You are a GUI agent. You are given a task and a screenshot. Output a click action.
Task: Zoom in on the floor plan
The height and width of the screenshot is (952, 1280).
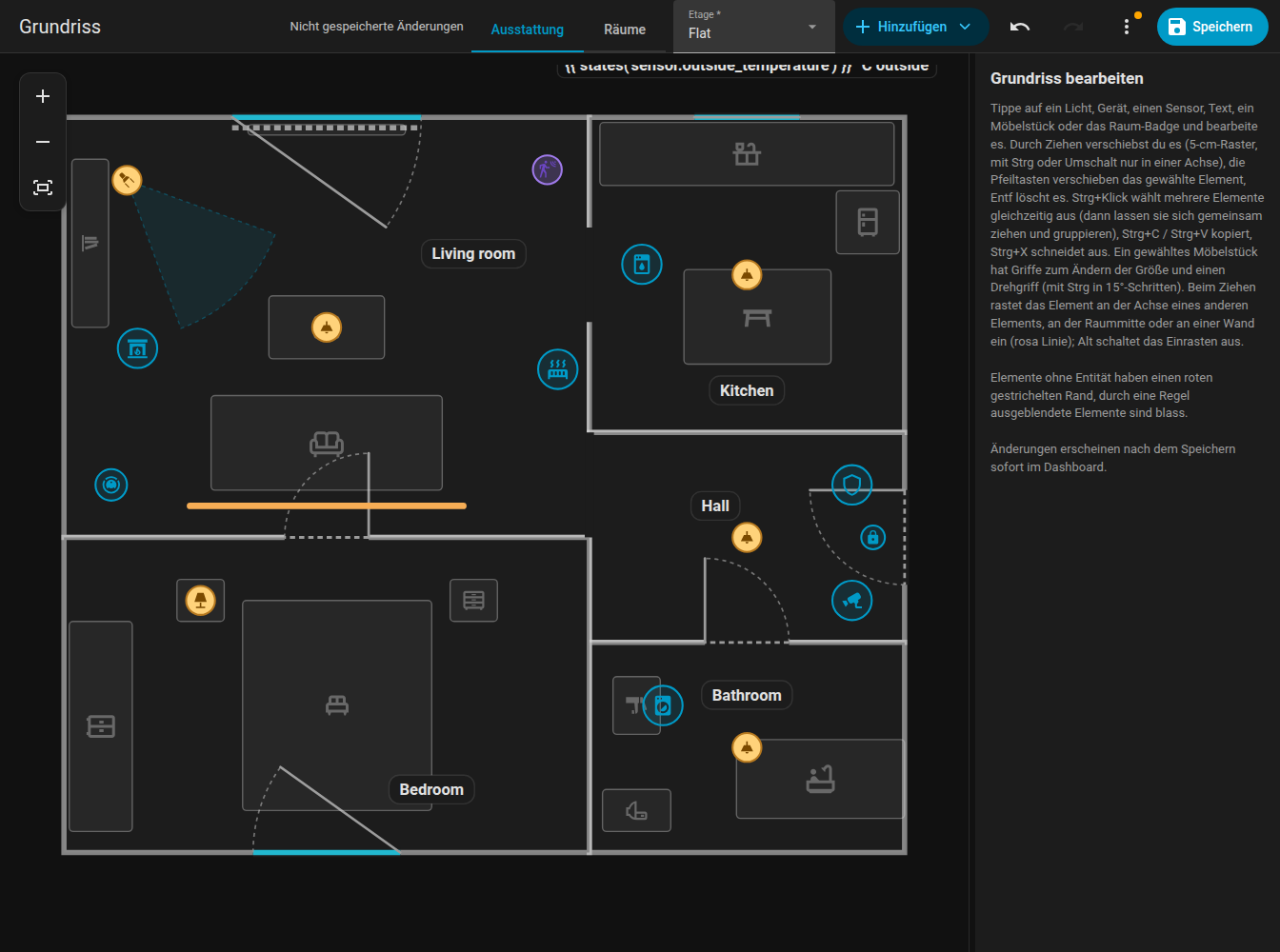tap(43, 96)
